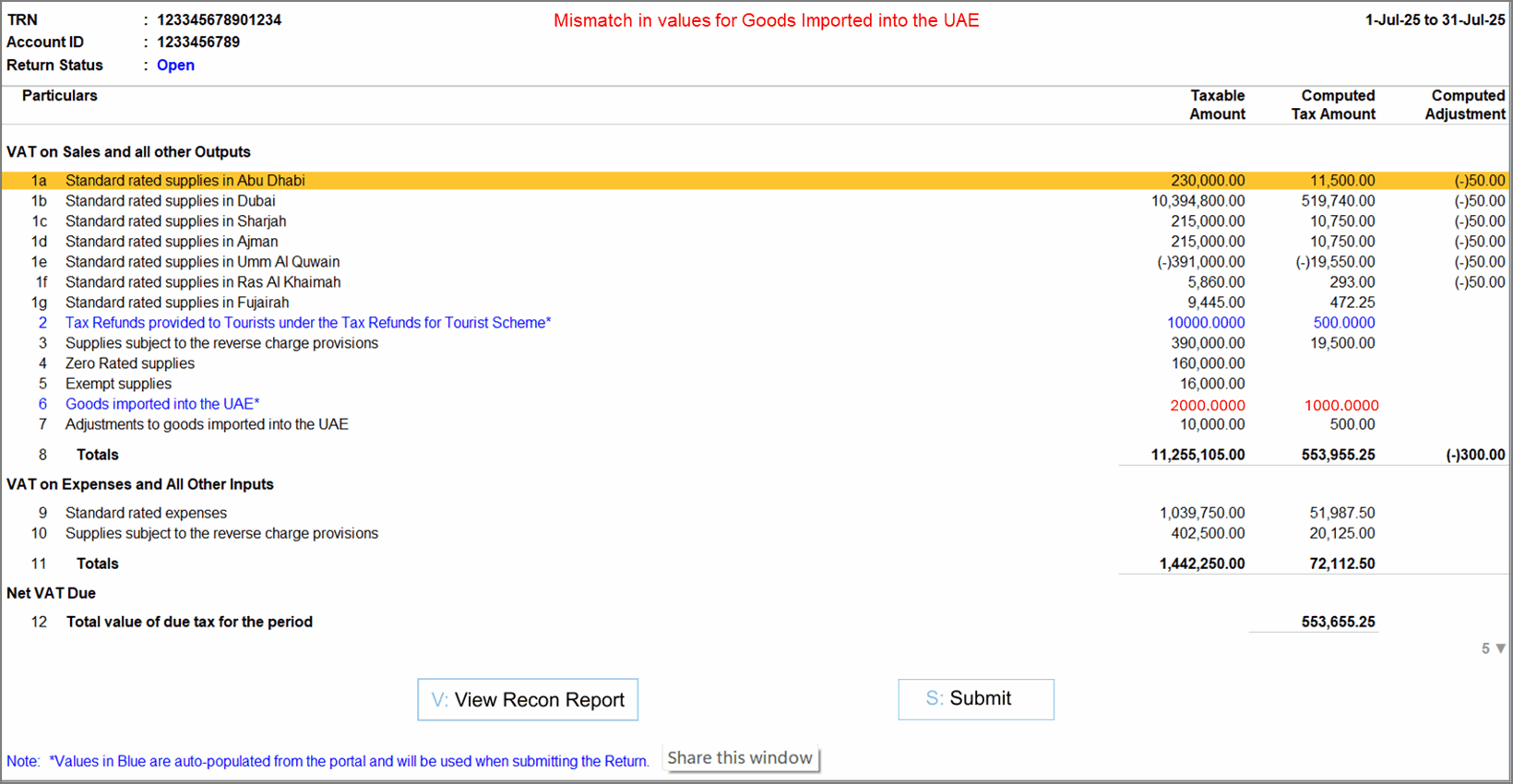Click the mismatched taxable amount 2000.0000
The height and width of the screenshot is (784, 1513).
point(1207,406)
